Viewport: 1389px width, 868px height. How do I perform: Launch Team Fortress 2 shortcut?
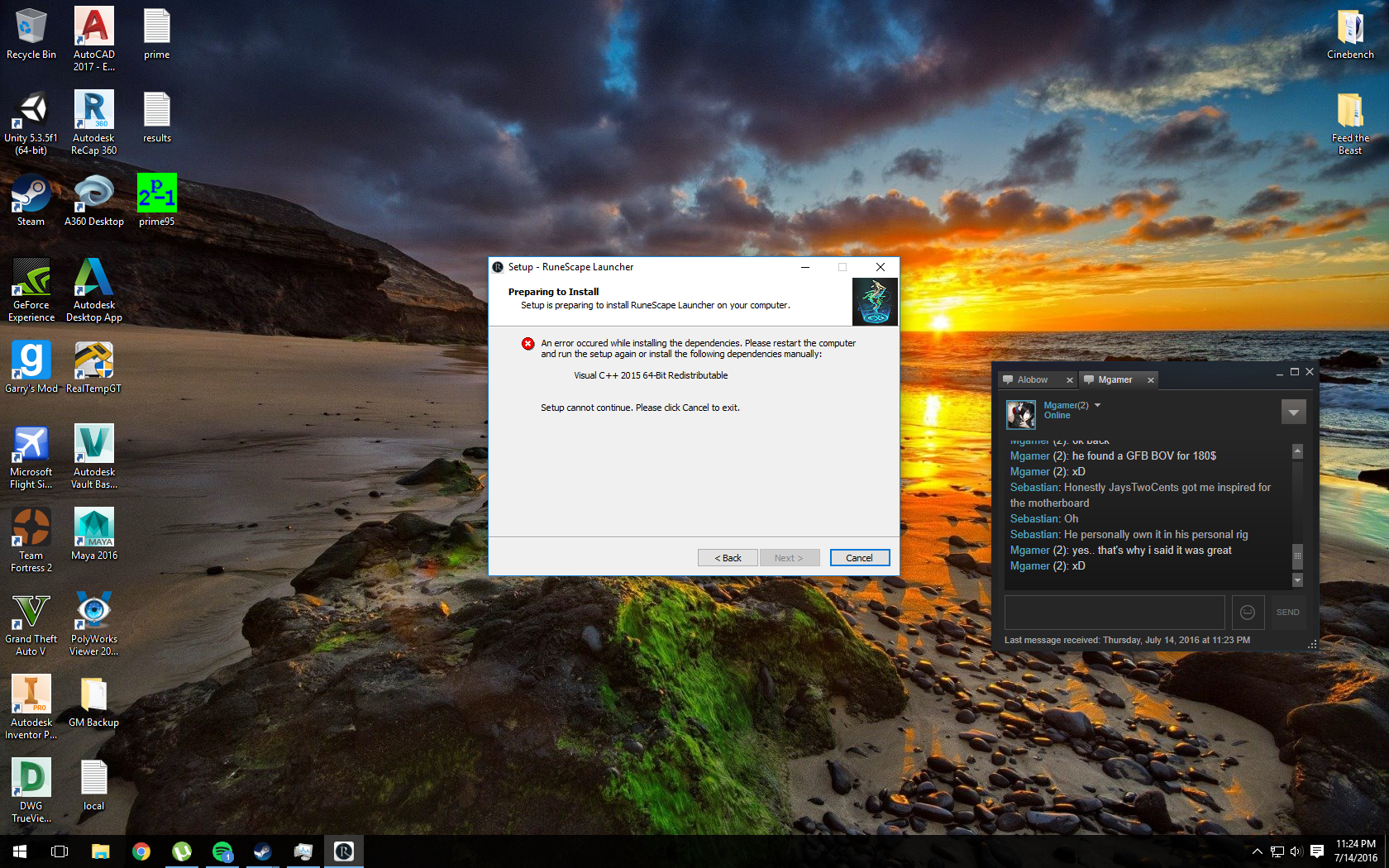click(x=31, y=541)
